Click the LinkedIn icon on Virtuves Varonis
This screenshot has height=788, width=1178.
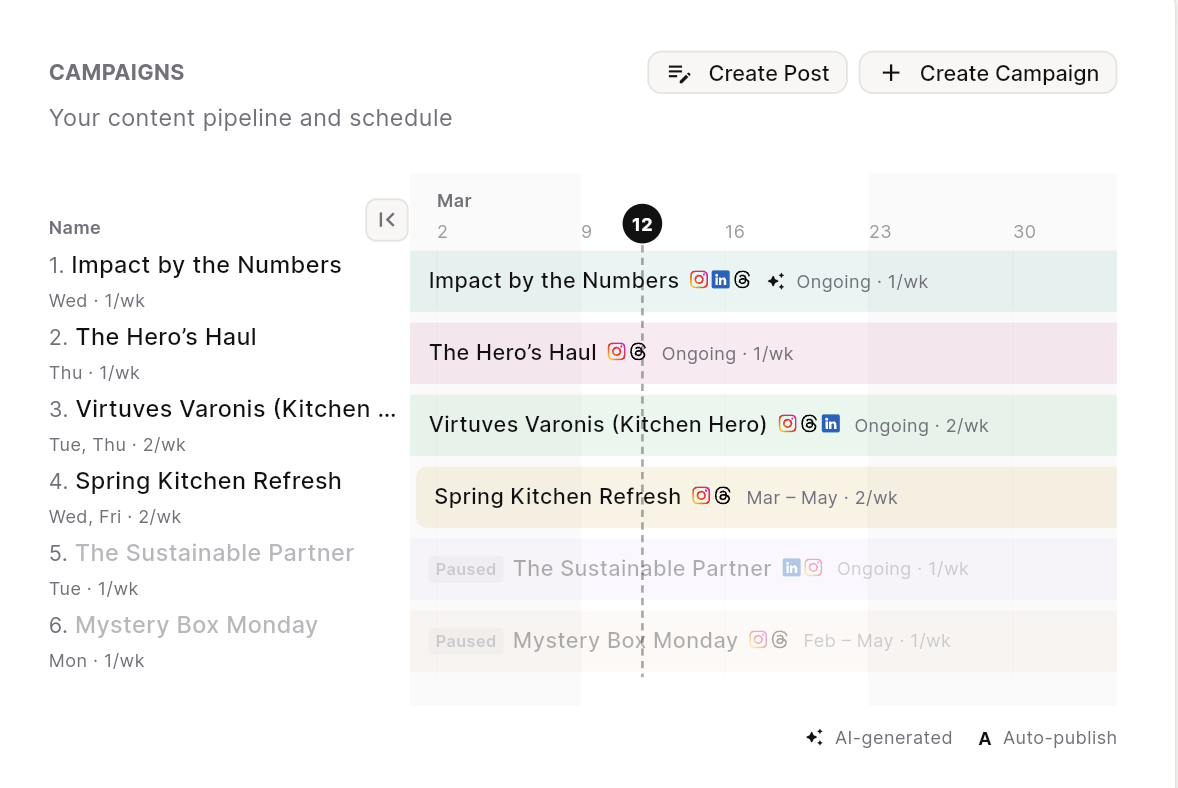click(x=831, y=424)
